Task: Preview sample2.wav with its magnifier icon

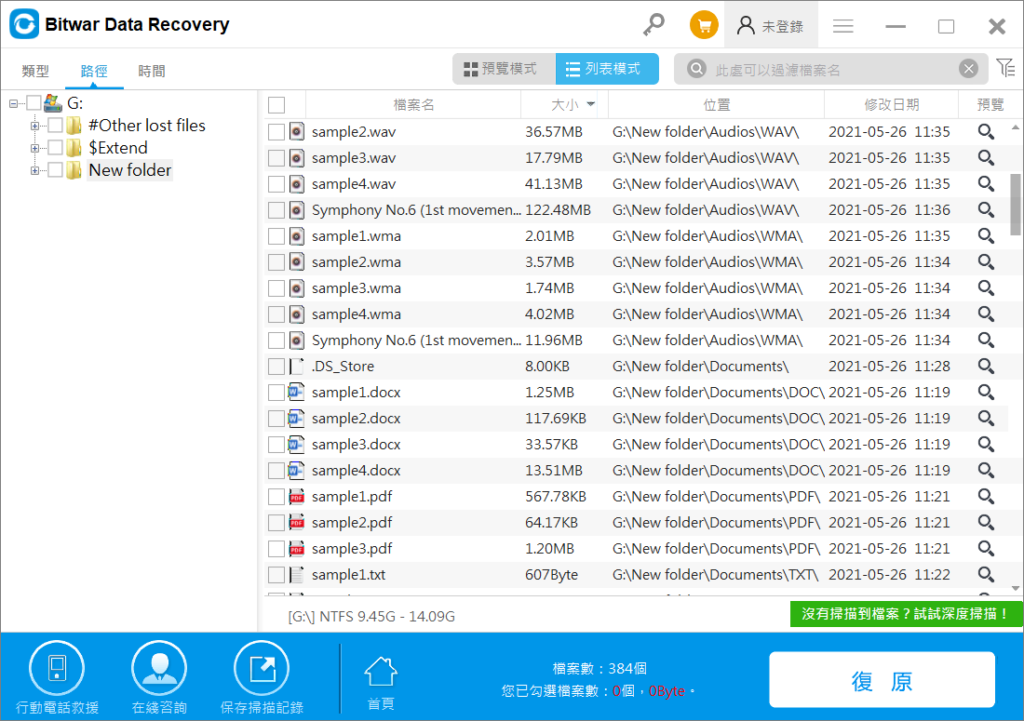Action: coord(985,132)
